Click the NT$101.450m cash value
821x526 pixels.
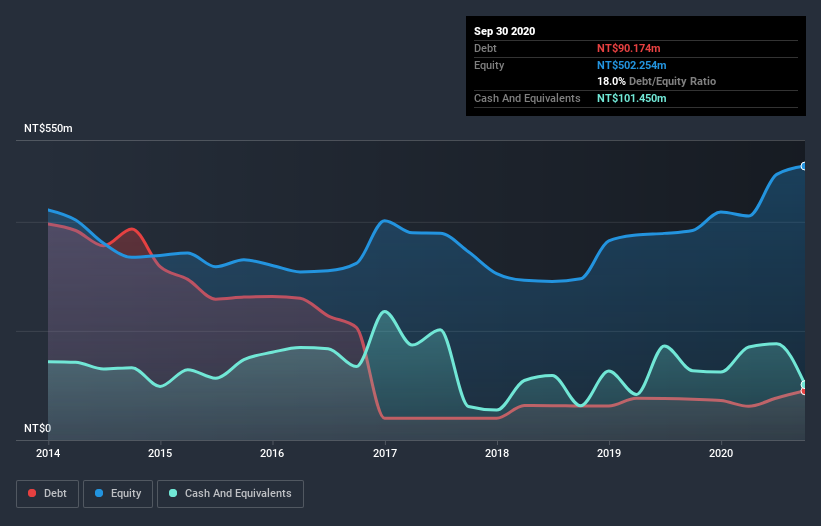(x=632, y=98)
